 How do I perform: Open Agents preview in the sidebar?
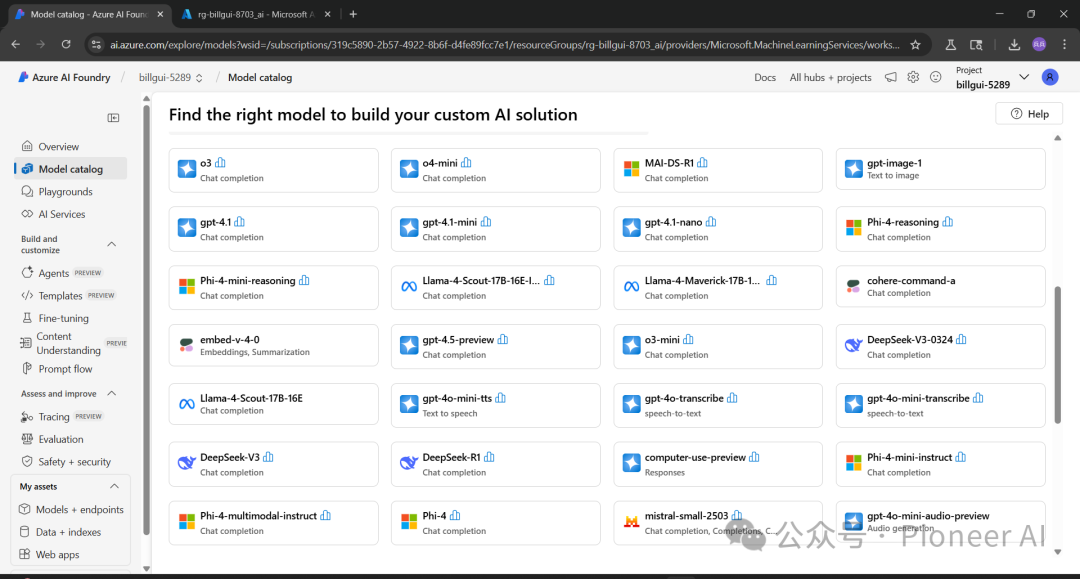coord(70,273)
